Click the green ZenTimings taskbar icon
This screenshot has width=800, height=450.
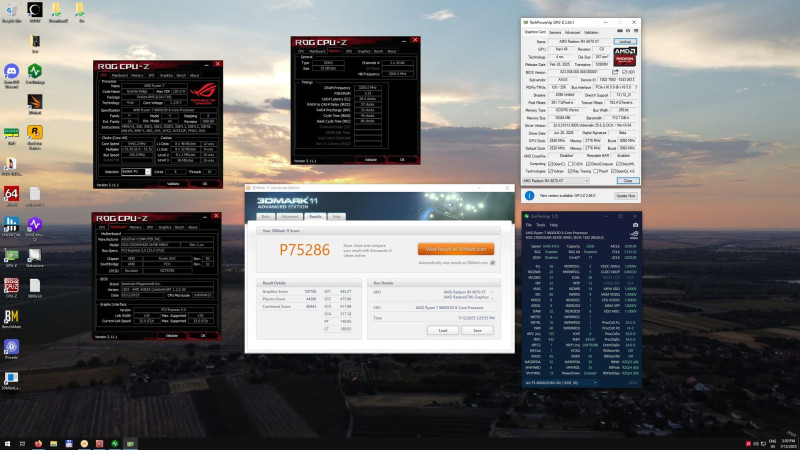pos(115,444)
